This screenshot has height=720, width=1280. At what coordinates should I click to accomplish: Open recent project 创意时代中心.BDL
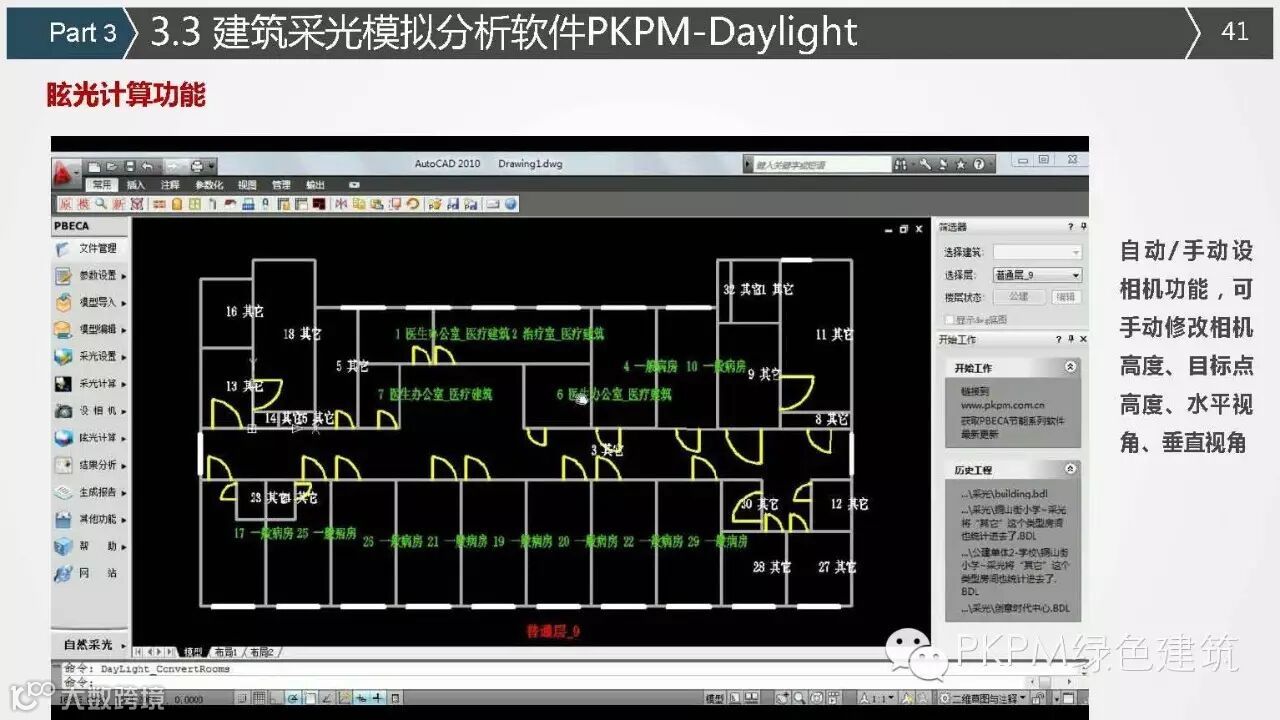tap(1015, 607)
